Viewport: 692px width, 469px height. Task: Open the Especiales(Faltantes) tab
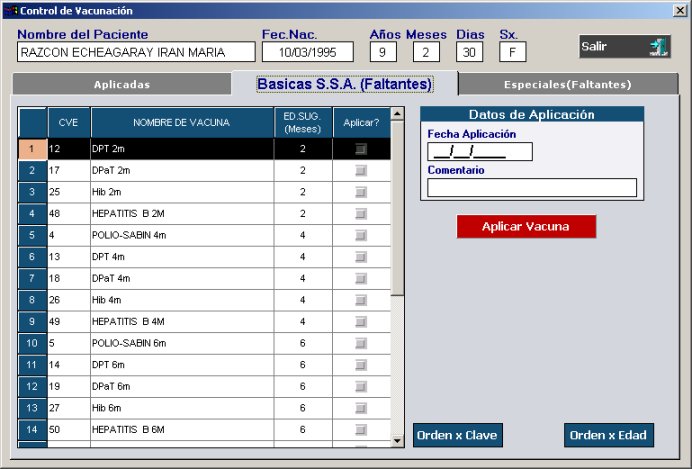tap(568, 84)
